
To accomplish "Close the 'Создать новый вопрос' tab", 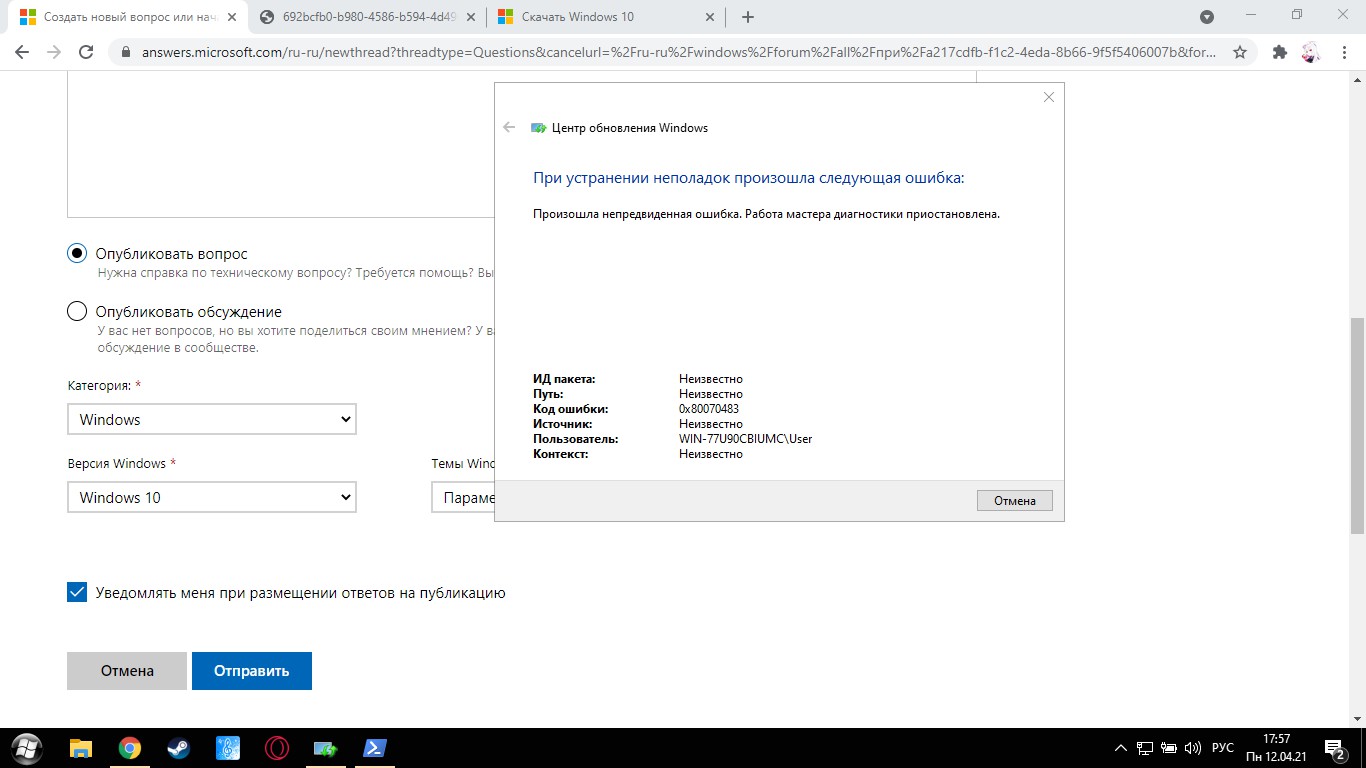I will tap(231, 16).
